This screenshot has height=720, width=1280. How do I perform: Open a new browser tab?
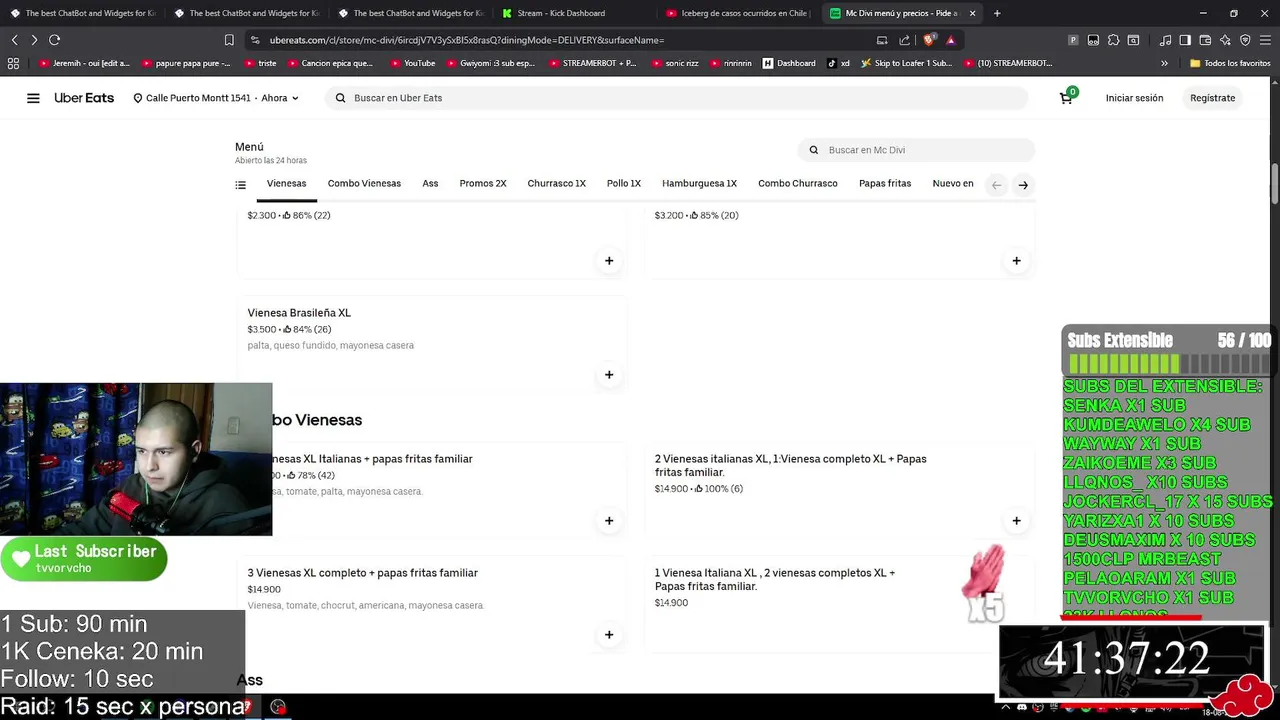click(997, 13)
